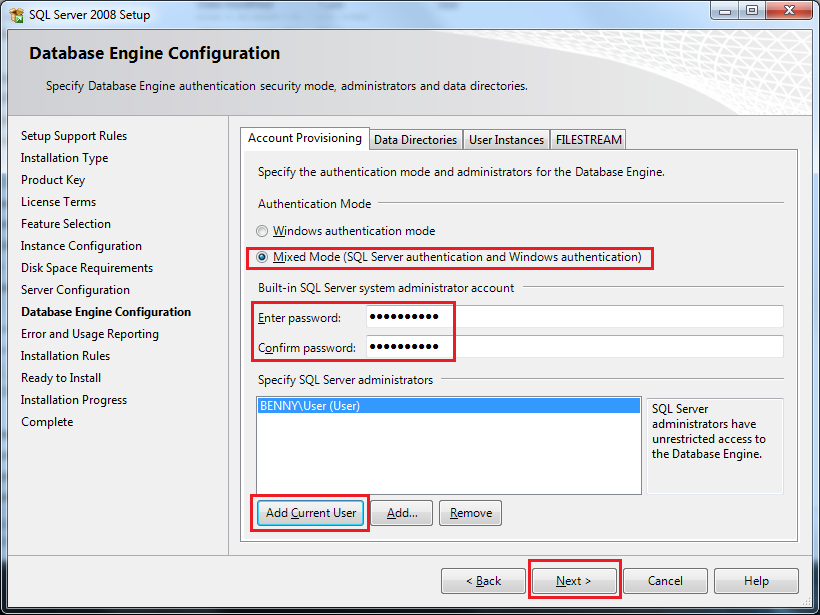Click Product Key step in sidebar
Viewport: 820px width, 615px height.
(x=53, y=180)
